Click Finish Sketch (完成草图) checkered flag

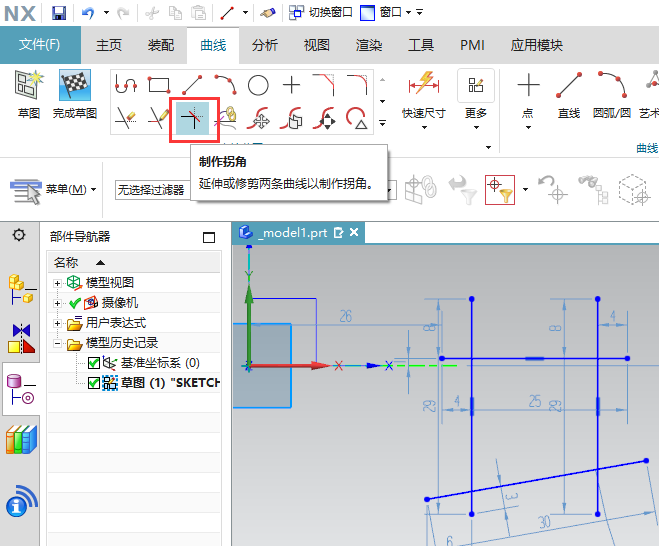(75, 95)
